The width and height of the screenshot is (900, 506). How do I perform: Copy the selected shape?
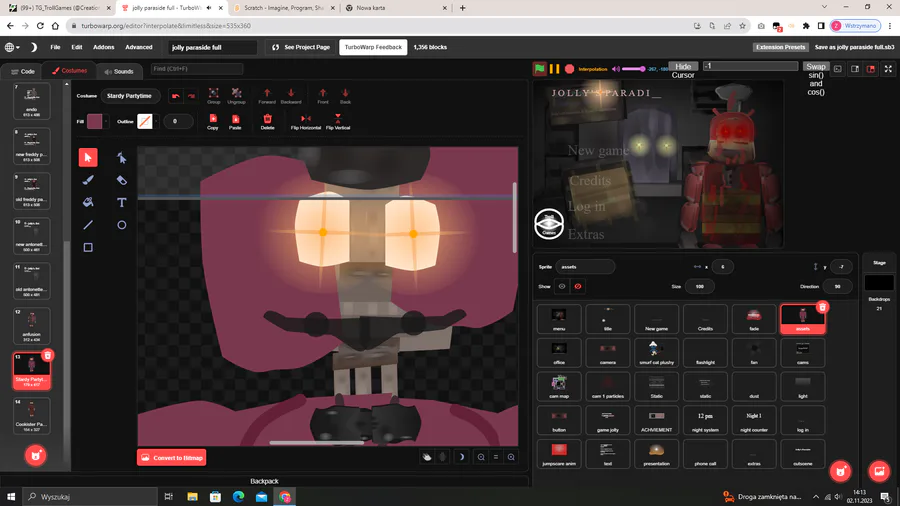click(213, 122)
